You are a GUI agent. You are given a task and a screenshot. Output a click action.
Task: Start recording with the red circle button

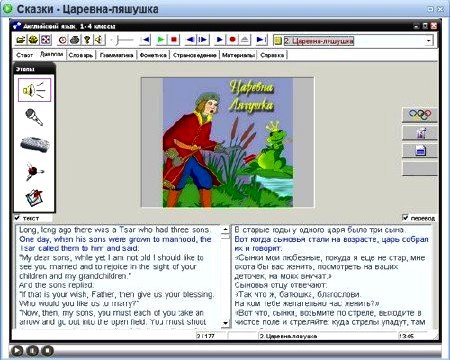coord(232,40)
